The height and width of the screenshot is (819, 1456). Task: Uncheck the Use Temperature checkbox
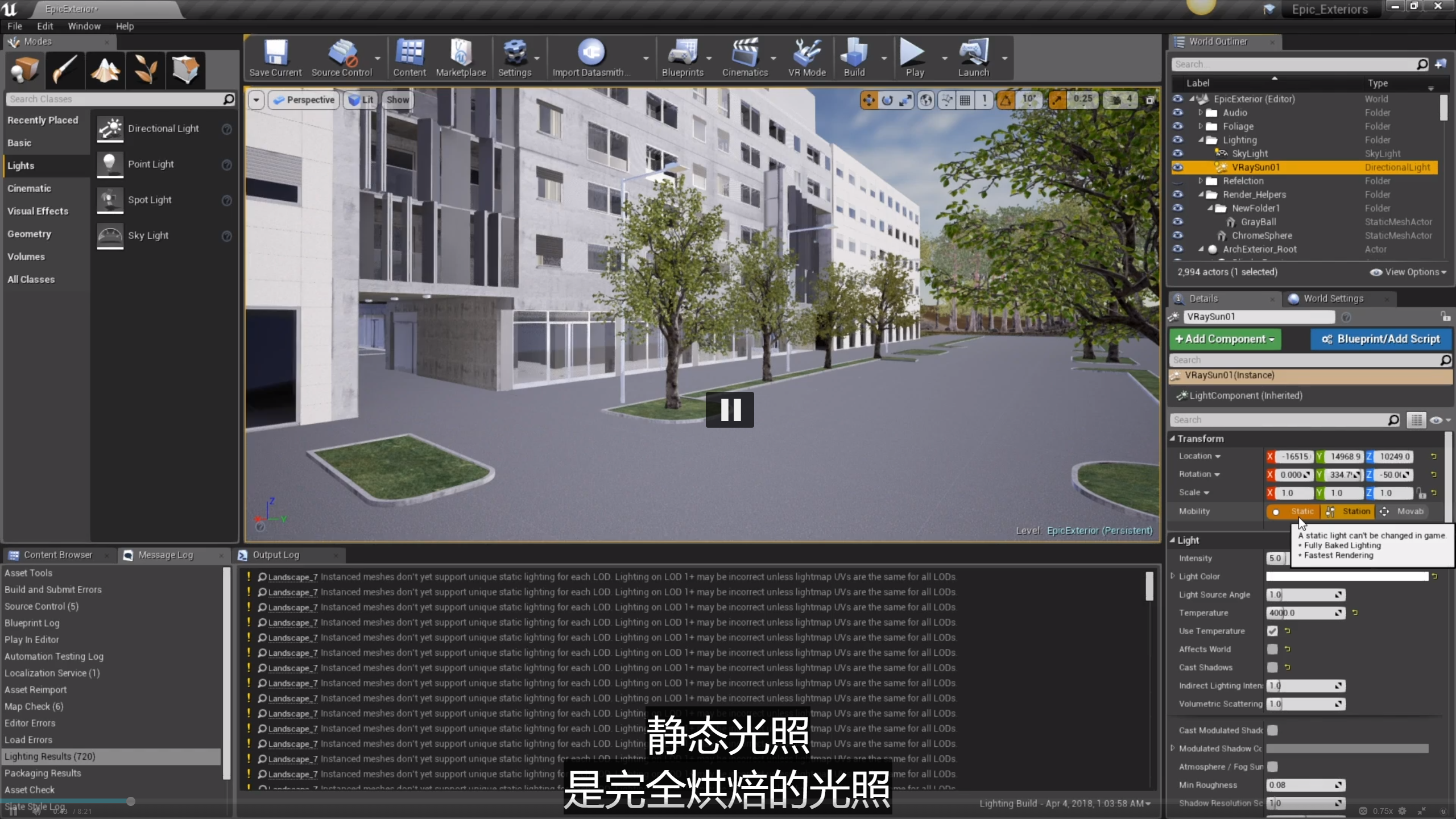(x=1272, y=631)
